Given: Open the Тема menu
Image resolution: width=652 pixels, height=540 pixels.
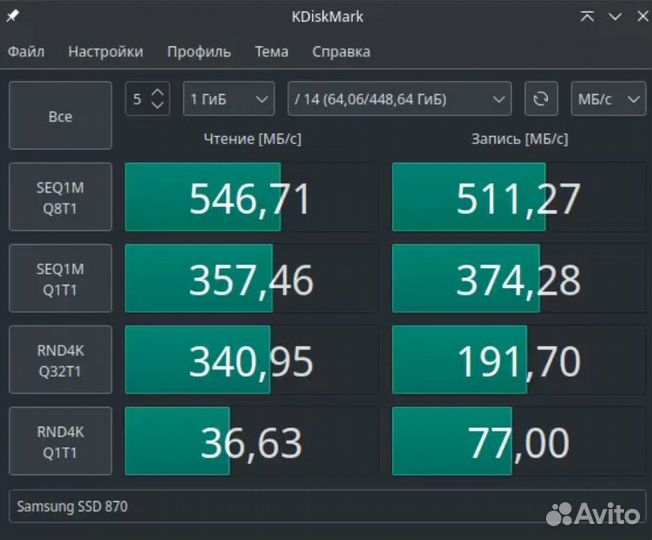Looking at the screenshot, I should point(271,52).
